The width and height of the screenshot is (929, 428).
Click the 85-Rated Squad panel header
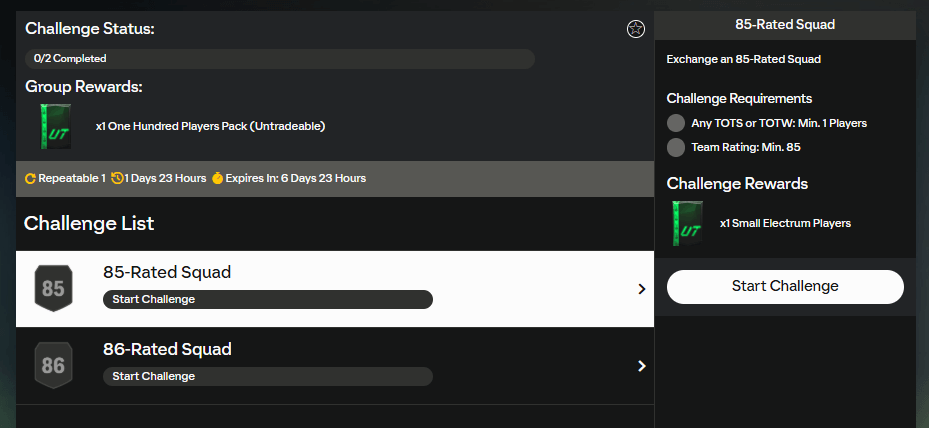click(785, 25)
